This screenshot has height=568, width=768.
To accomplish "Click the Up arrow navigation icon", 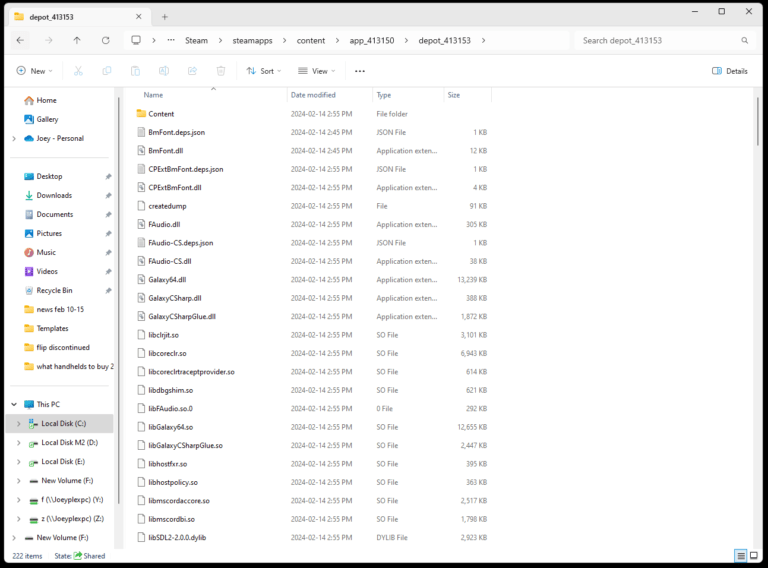I will click(x=77, y=40).
